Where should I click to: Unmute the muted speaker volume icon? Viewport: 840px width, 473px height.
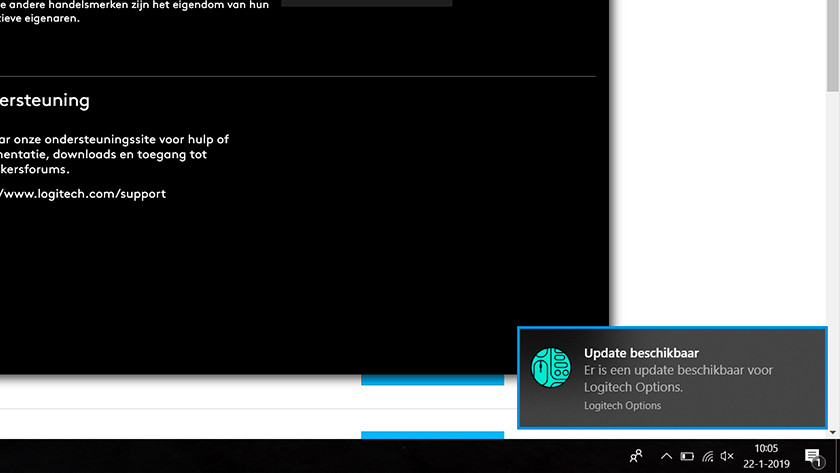(727, 456)
